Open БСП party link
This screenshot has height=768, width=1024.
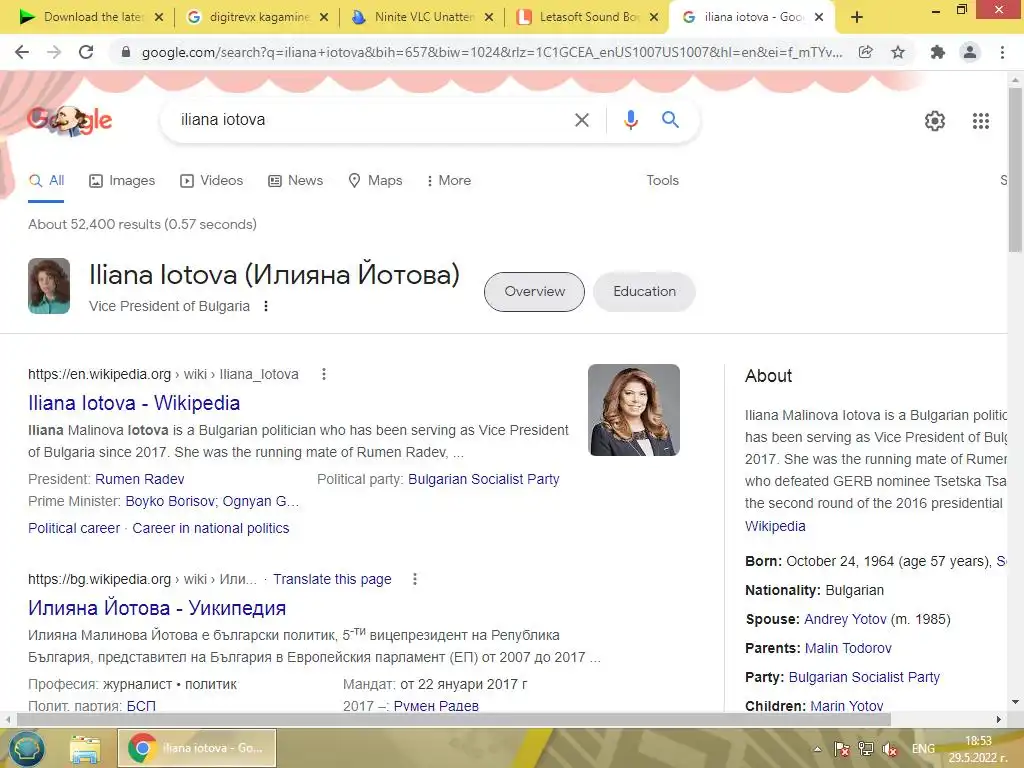pos(141,706)
